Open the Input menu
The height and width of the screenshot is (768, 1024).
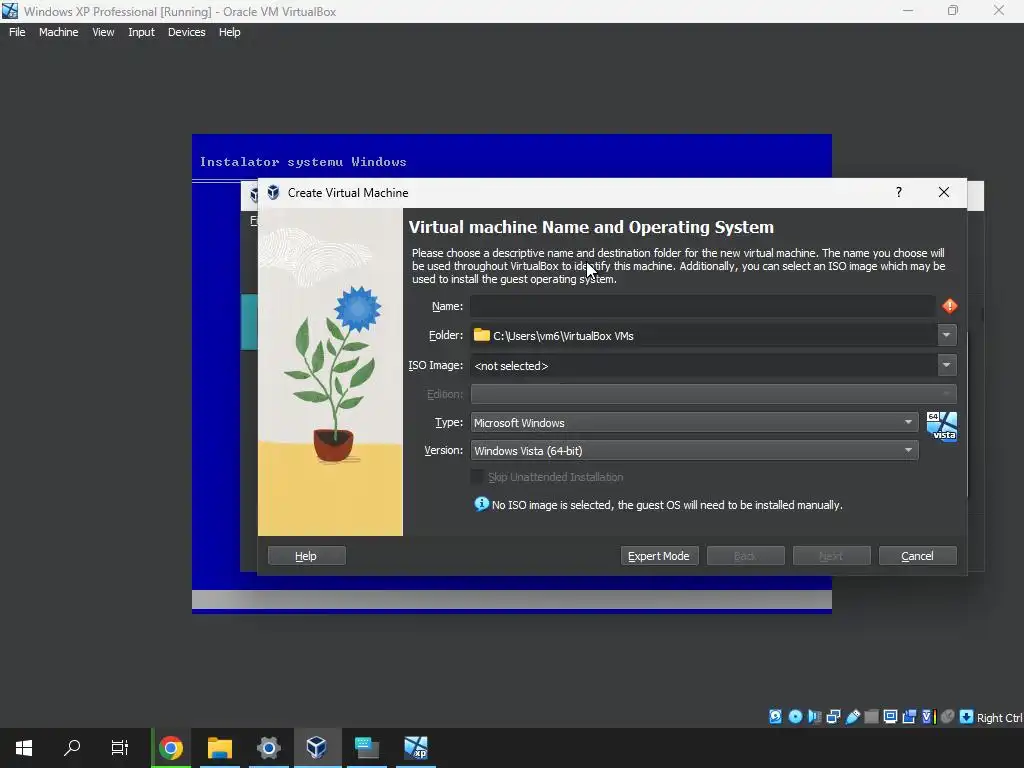point(141,32)
